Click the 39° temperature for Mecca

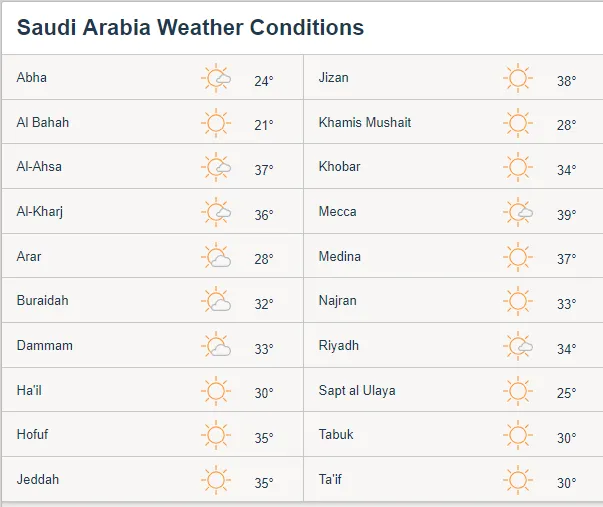pos(566,215)
